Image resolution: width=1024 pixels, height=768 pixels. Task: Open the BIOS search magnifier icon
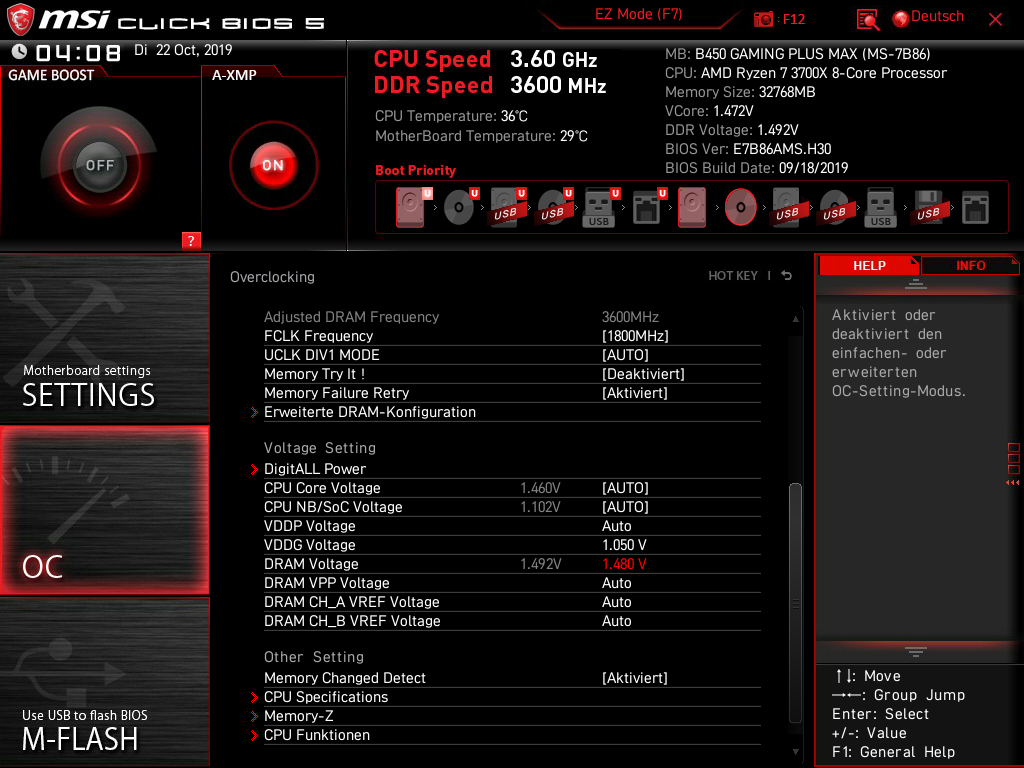click(867, 19)
